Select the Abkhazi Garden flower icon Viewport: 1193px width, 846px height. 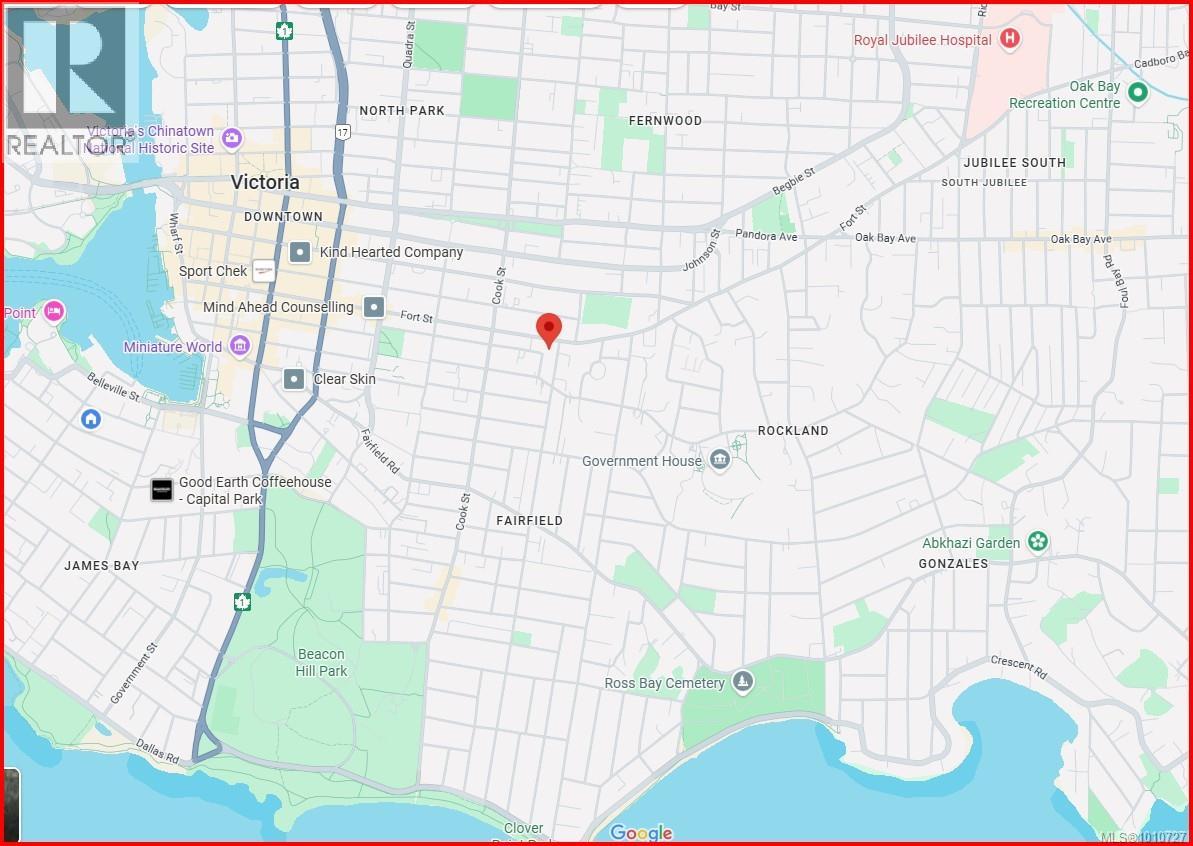coord(1038,543)
